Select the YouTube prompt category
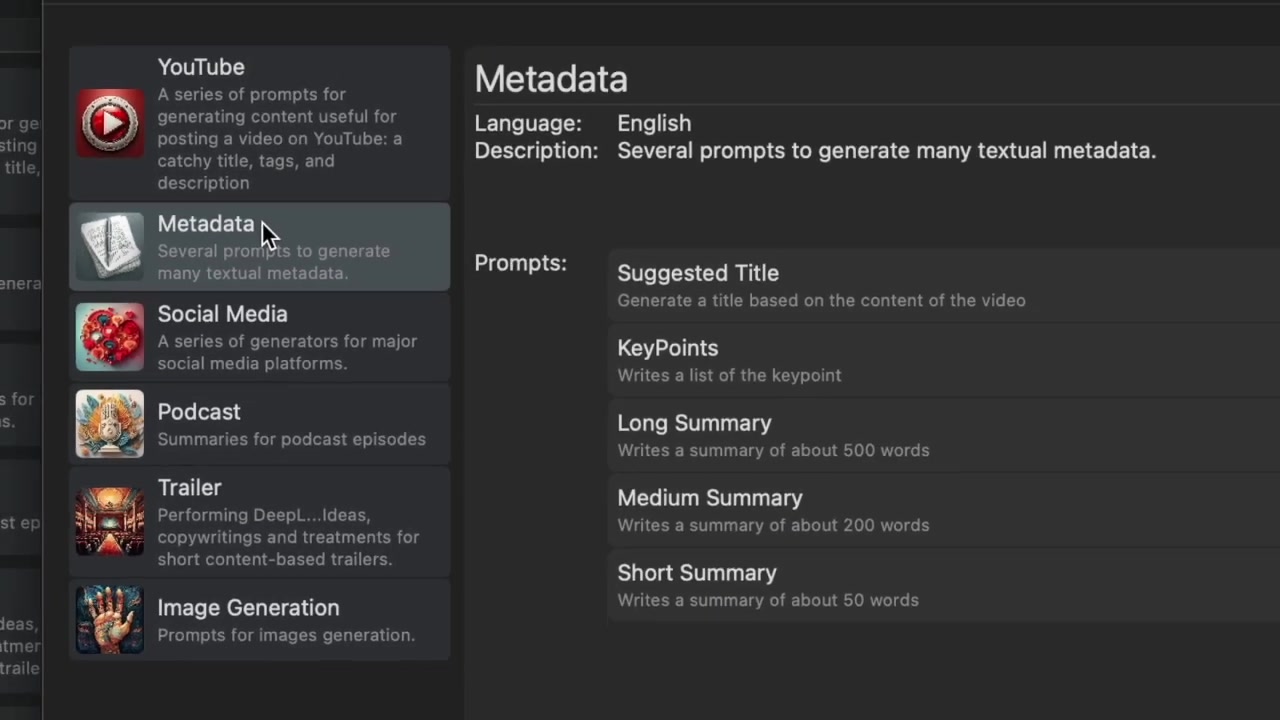1280x720 pixels. (259, 123)
